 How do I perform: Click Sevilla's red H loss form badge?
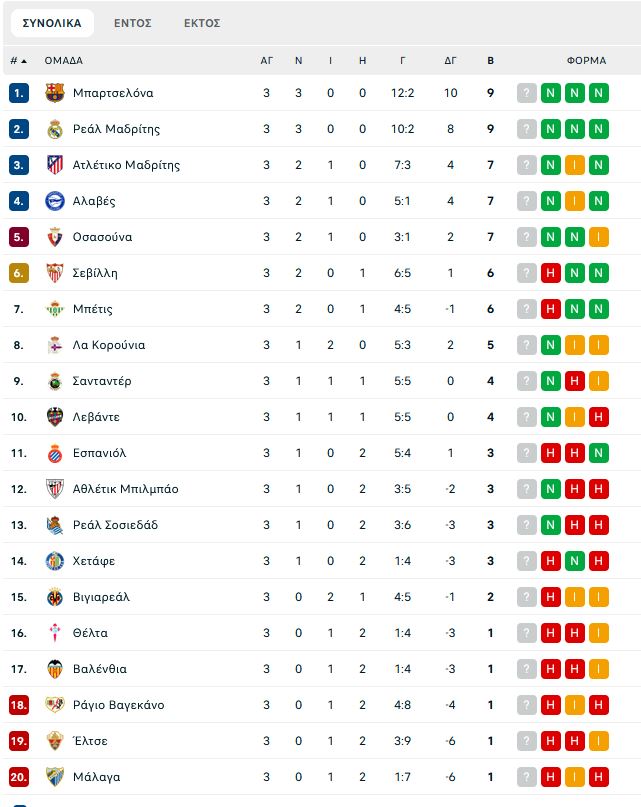(550, 273)
